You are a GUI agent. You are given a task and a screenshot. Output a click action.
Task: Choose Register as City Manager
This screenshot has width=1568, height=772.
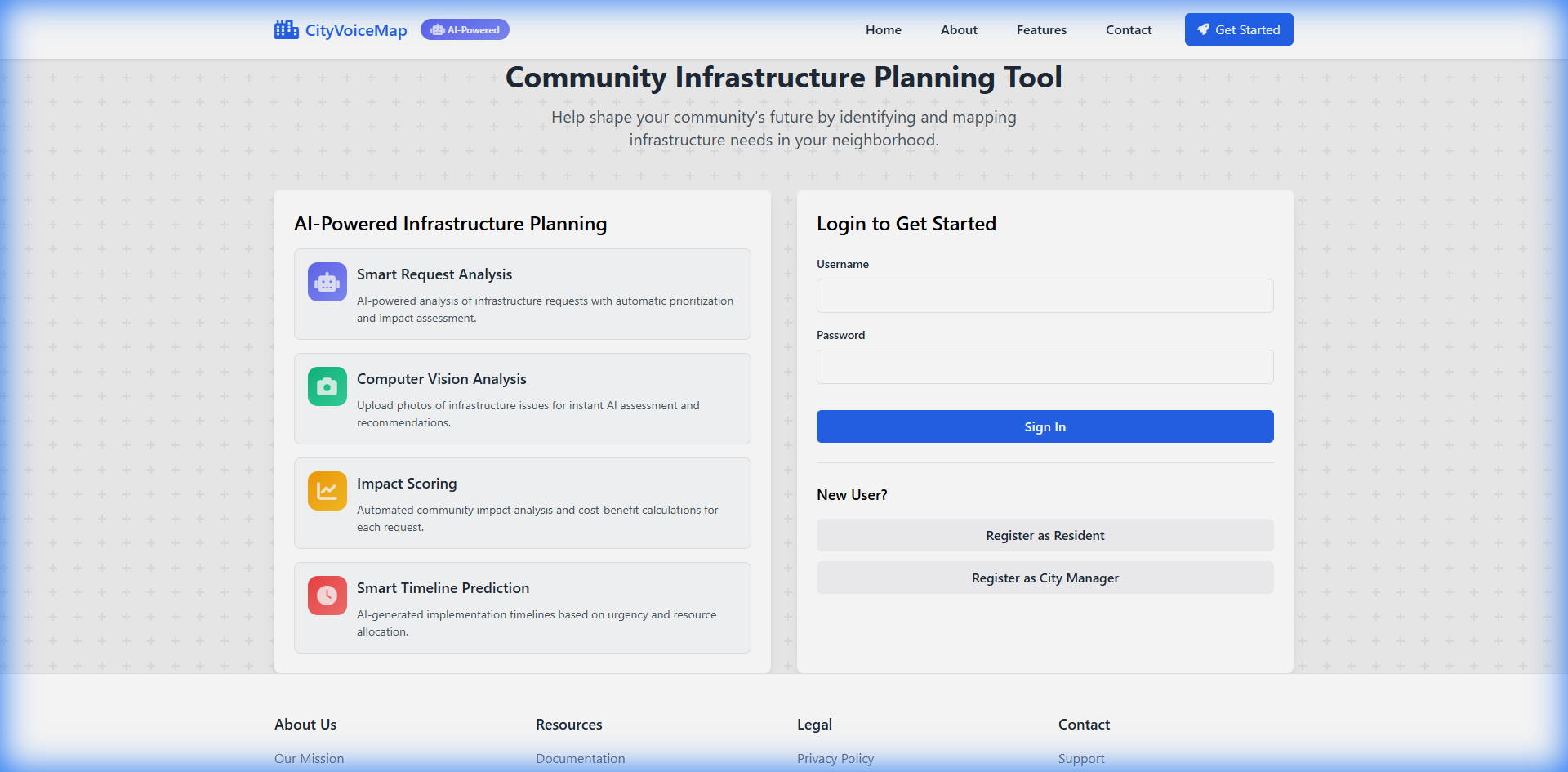point(1045,578)
